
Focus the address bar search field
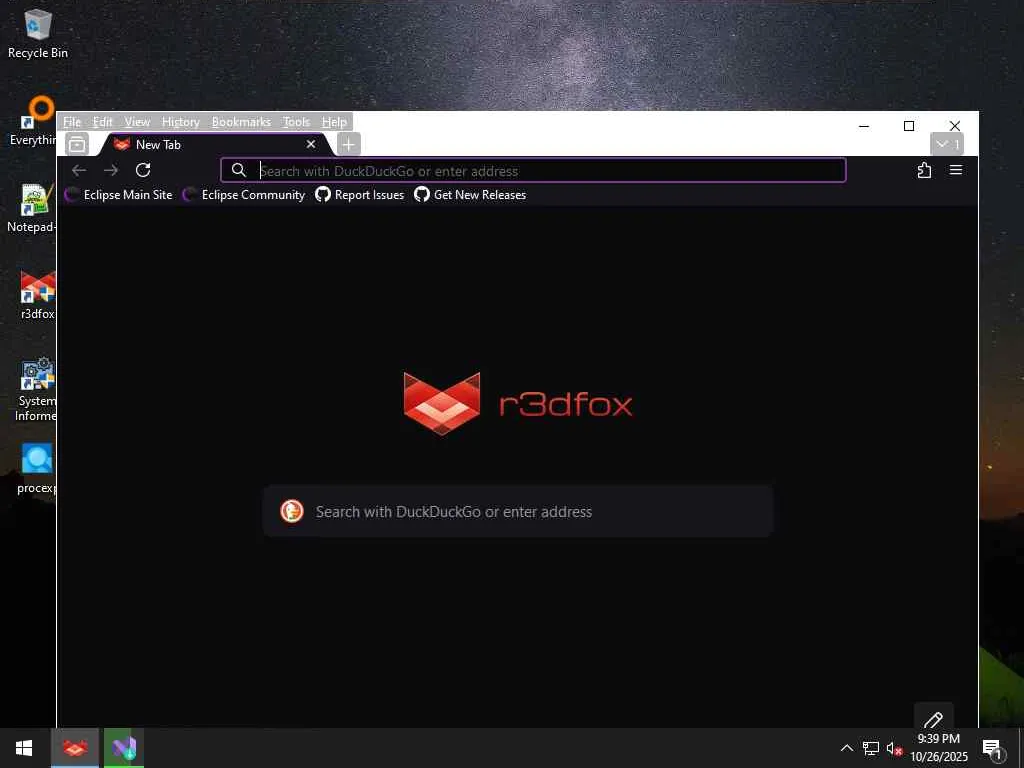pos(534,170)
